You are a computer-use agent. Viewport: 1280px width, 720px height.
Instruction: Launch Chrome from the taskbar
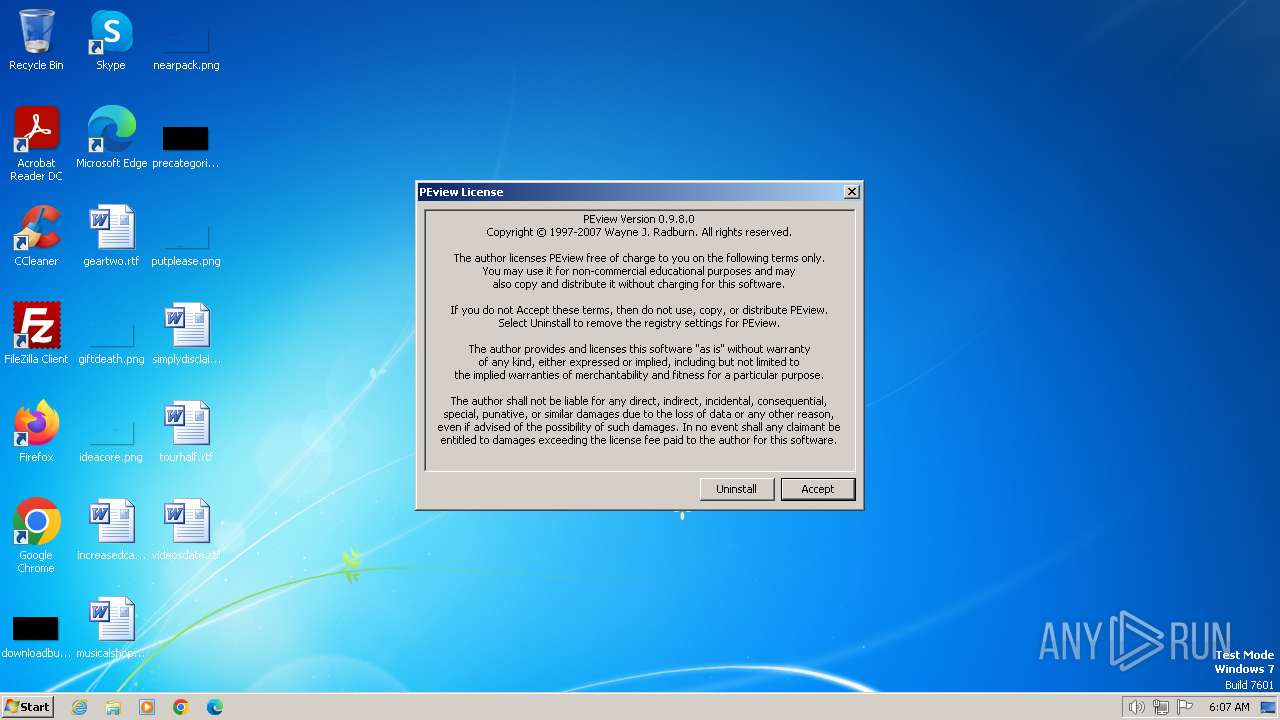point(181,707)
